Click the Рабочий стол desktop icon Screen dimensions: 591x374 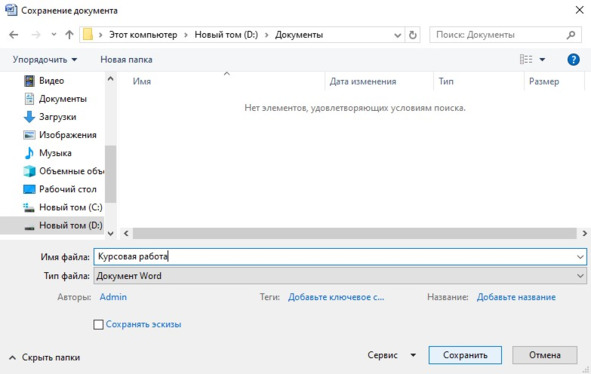[x=29, y=189]
